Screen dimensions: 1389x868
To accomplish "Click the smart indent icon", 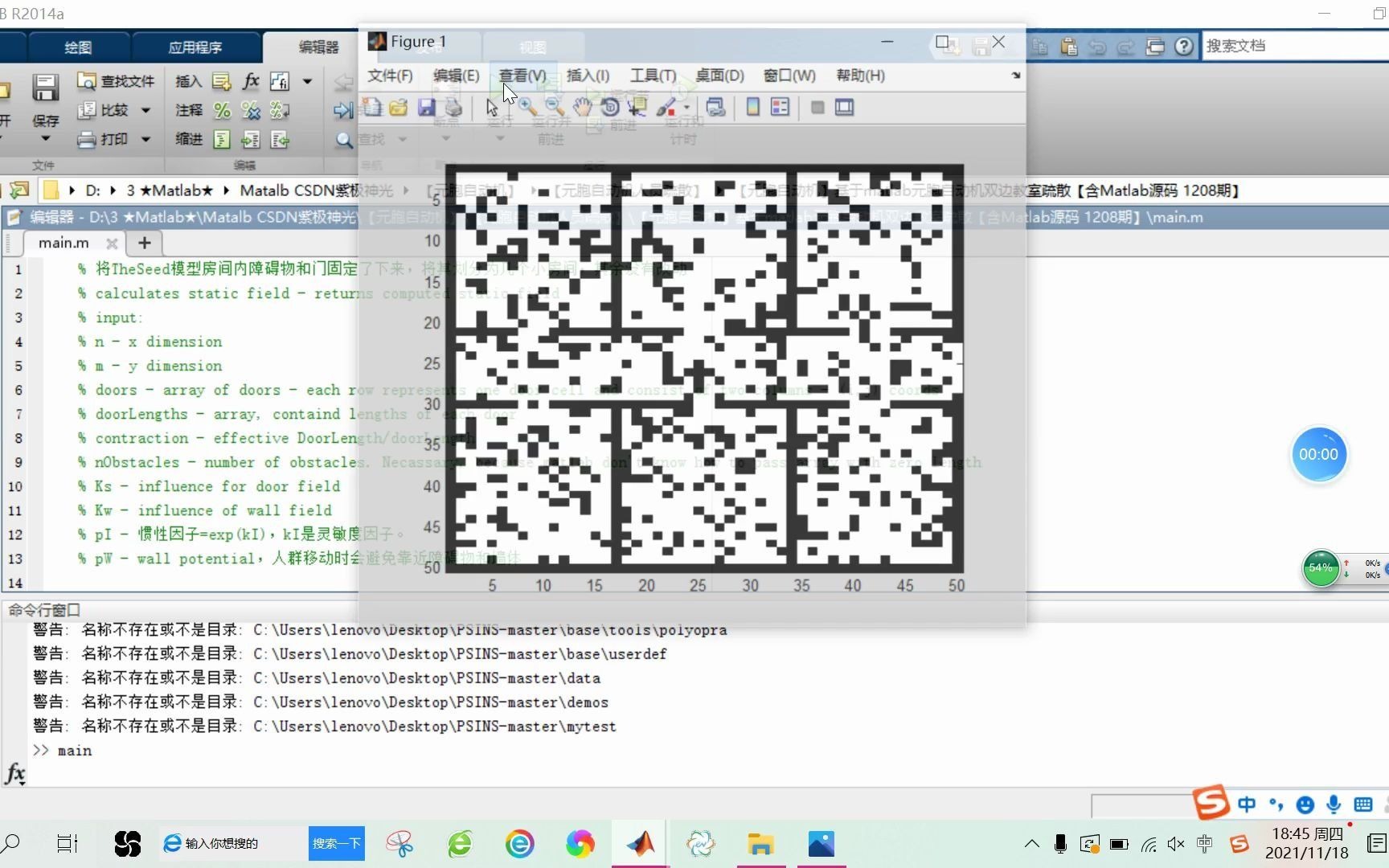I will (222, 140).
